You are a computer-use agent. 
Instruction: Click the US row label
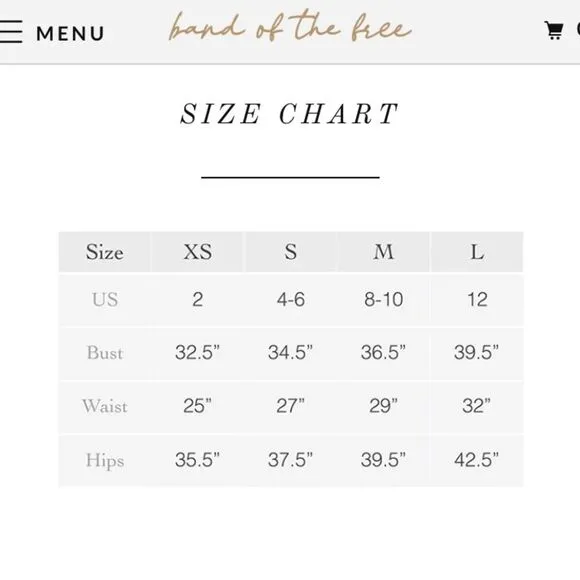[105, 299]
